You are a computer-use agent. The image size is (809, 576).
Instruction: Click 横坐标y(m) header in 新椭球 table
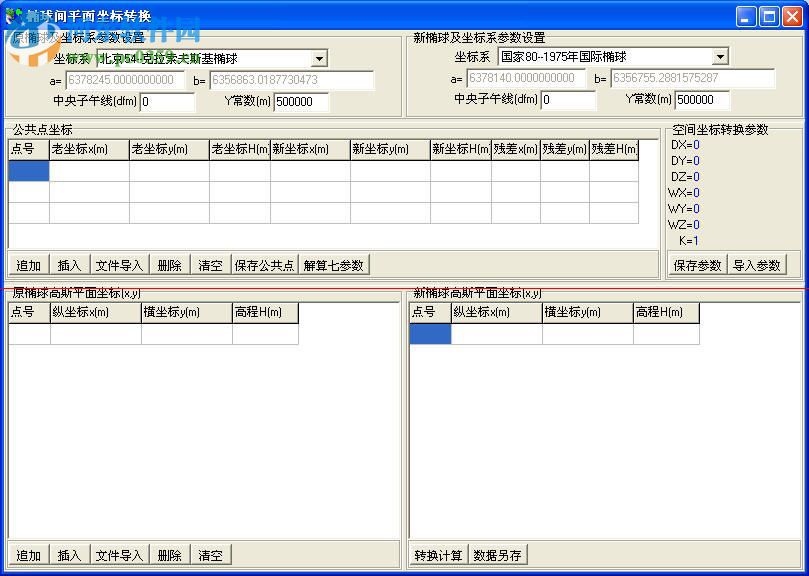[588, 313]
